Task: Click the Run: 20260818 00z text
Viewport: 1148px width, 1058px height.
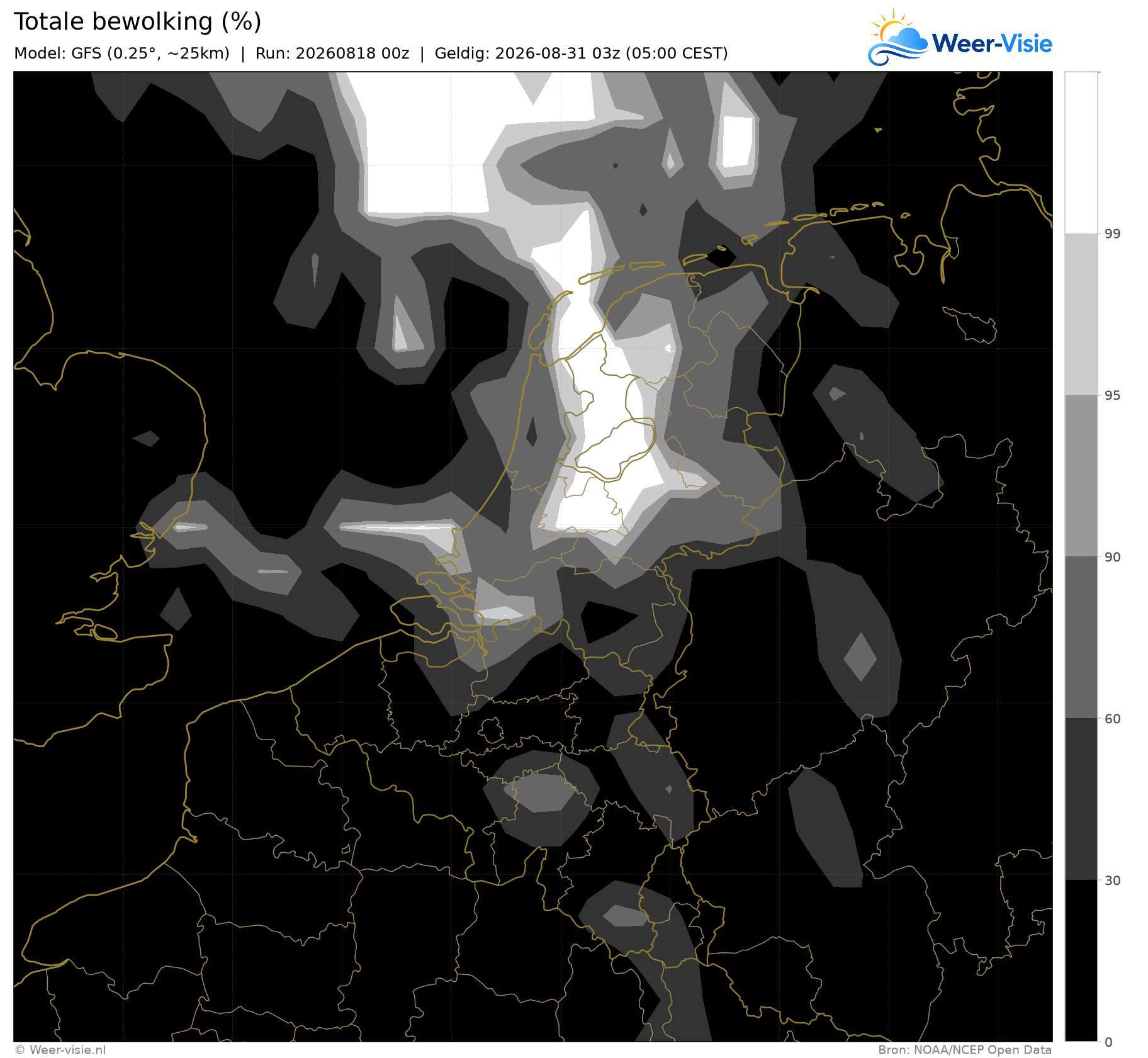Action: [332, 53]
